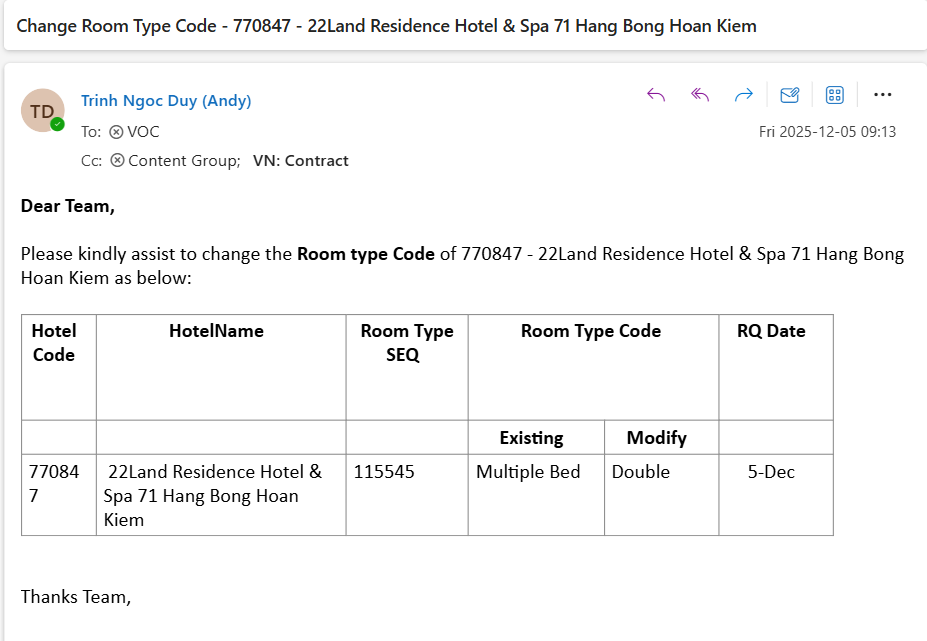
Task: Click the circled-x icon beside Content Group
Action: pos(117,160)
